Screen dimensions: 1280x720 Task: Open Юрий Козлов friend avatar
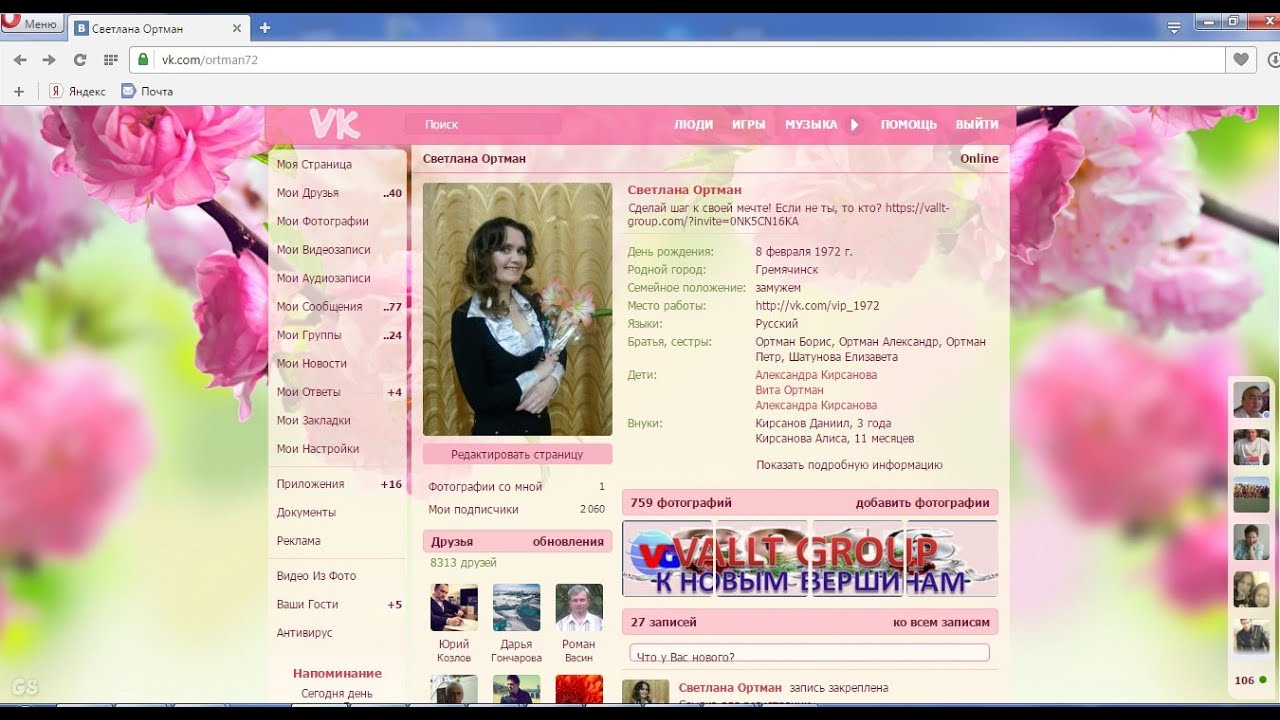[x=454, y=607]
